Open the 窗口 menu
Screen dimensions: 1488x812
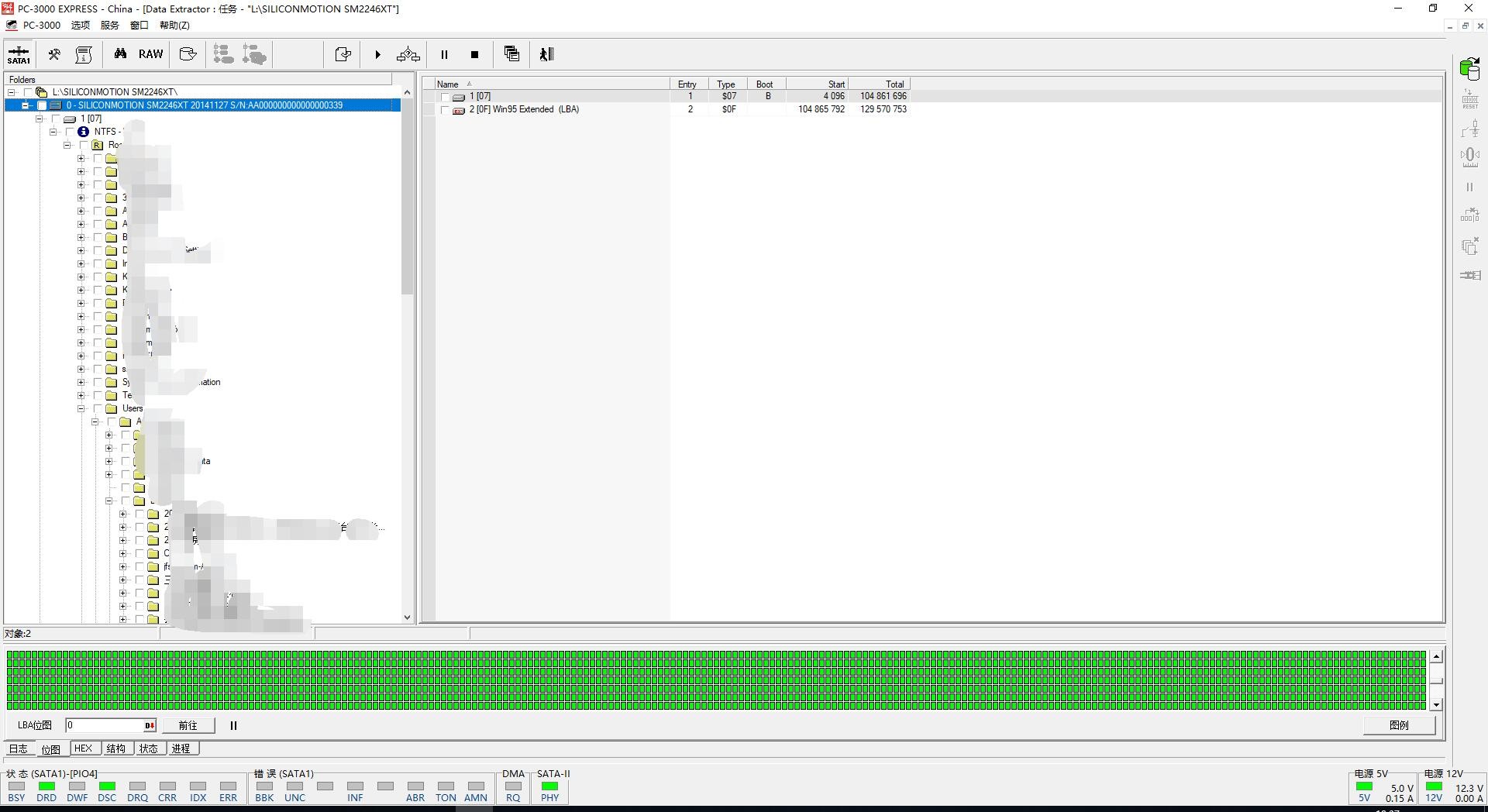(x=139, y=25)
